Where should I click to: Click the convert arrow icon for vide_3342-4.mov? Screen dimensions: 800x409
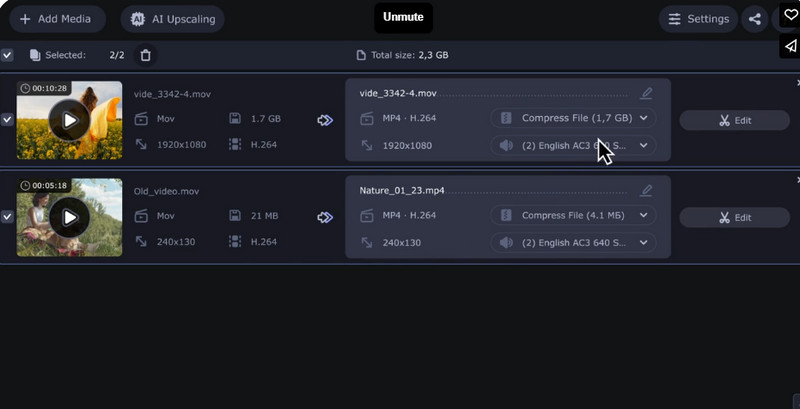tap(325, 120)
